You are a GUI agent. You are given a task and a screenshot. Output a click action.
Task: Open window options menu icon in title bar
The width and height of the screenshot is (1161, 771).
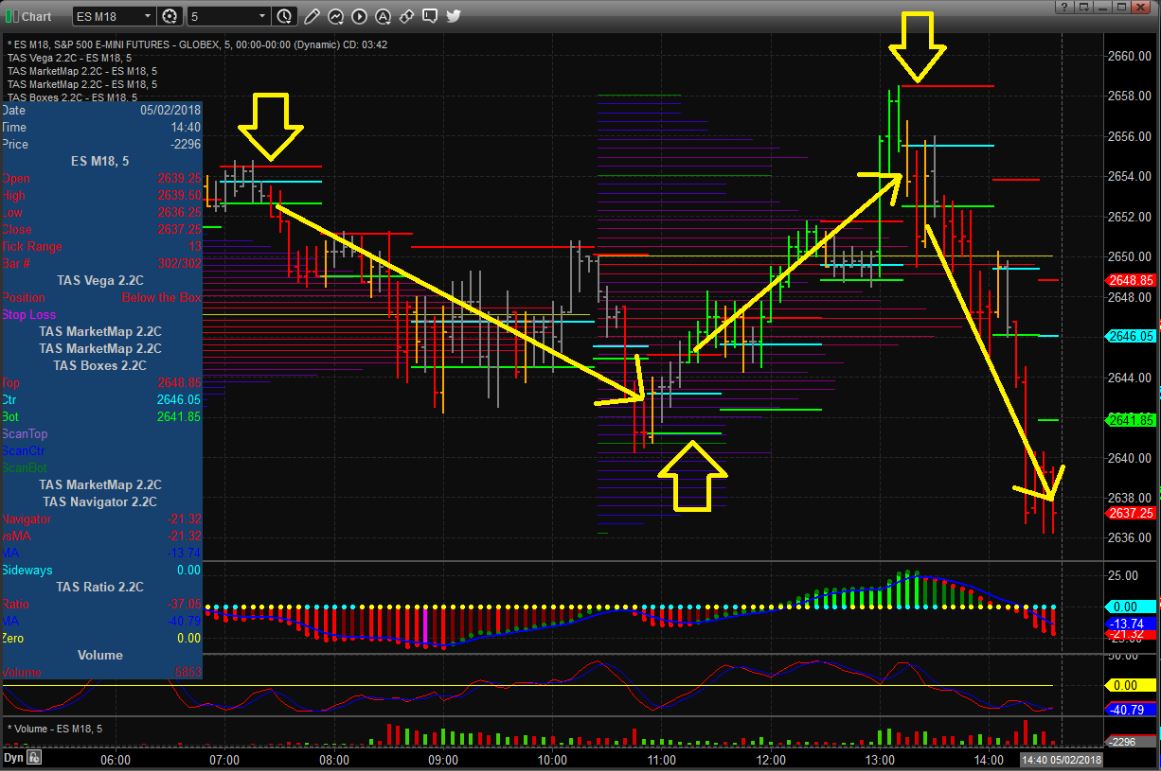[1083, 7]
